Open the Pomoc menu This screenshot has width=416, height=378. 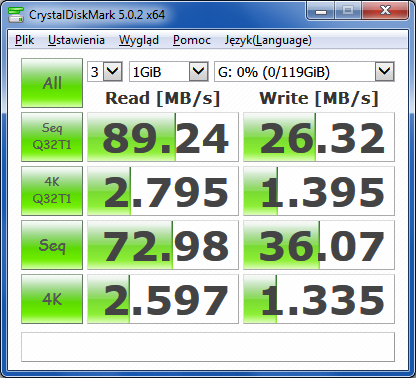click(x=192, y=40)
